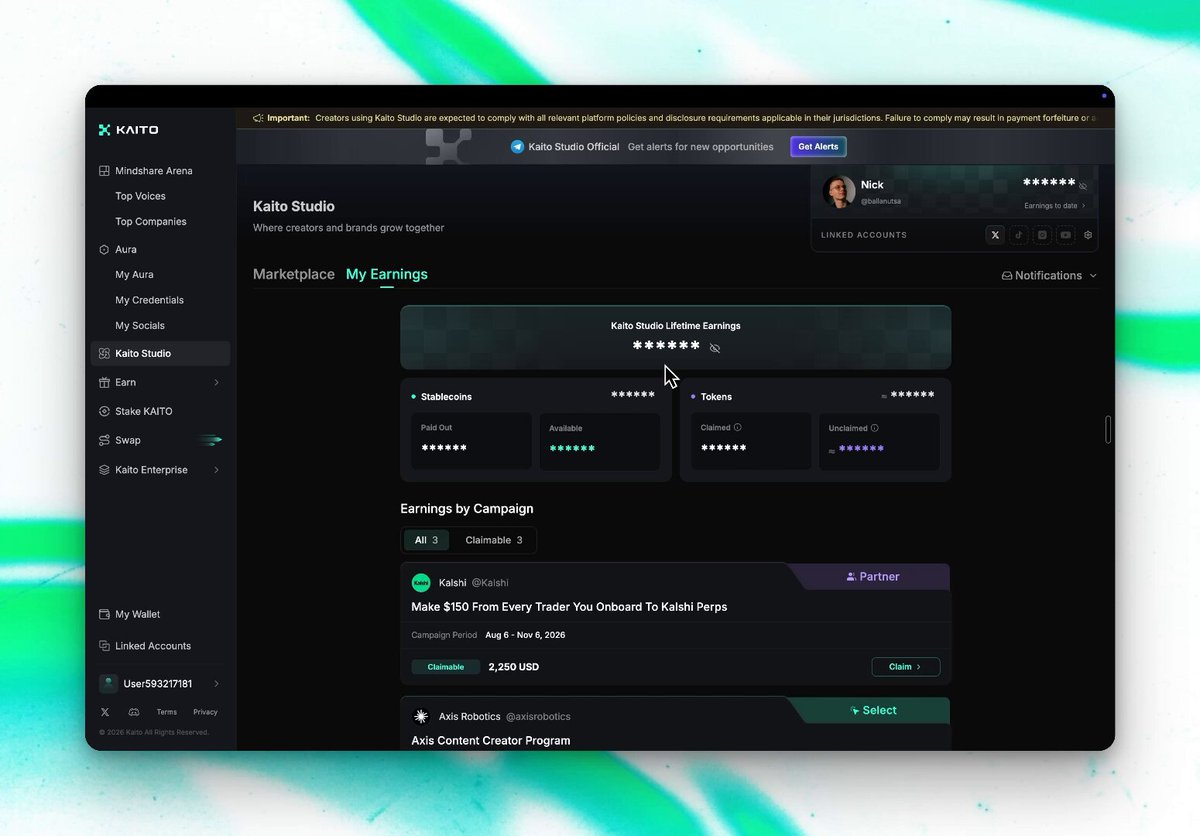
Task: Click the Kalshi campaign logo
Action: pos(421,582)
